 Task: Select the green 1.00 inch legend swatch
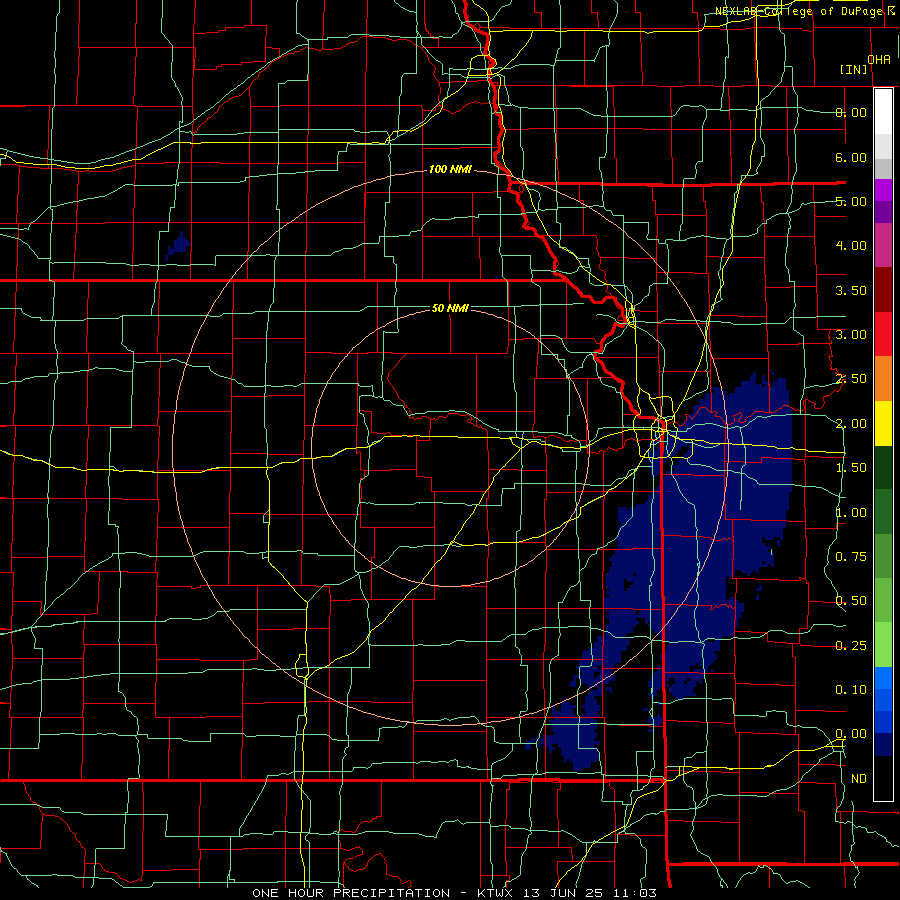click(883, 512)
